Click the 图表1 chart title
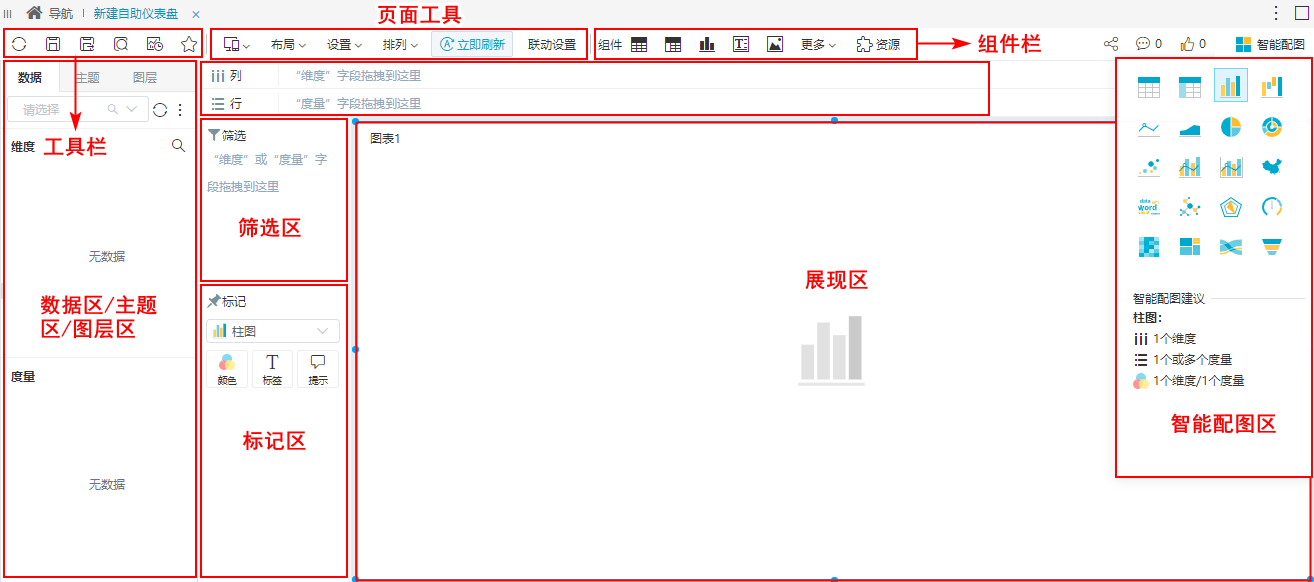The height and width of the screenshot is (582, 1314). pyautogui.click(x=385, y=138)
